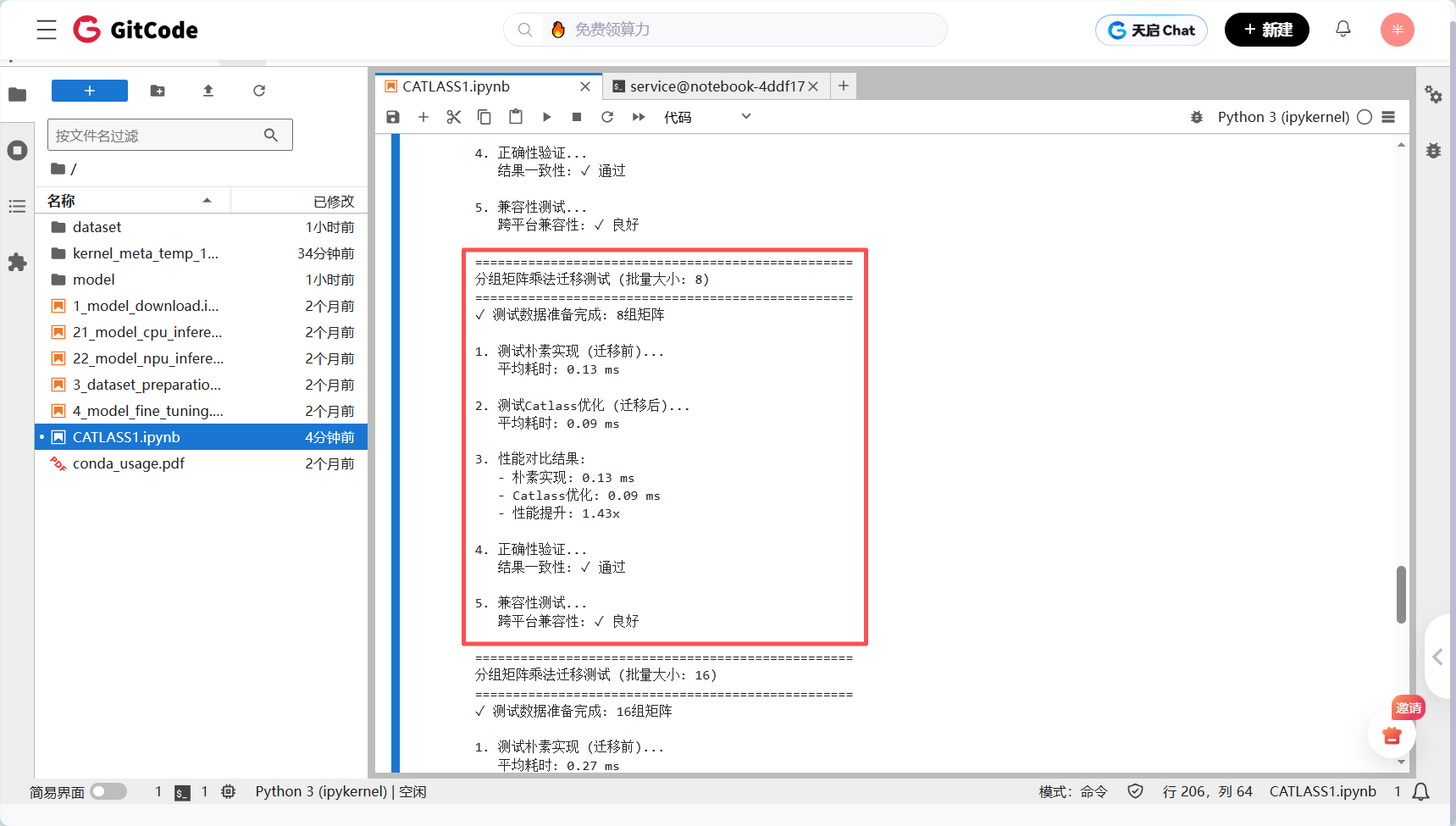1456x826 pixels.
Task: Select 22_model_npu_infere notebook
Action: (201, 358)
